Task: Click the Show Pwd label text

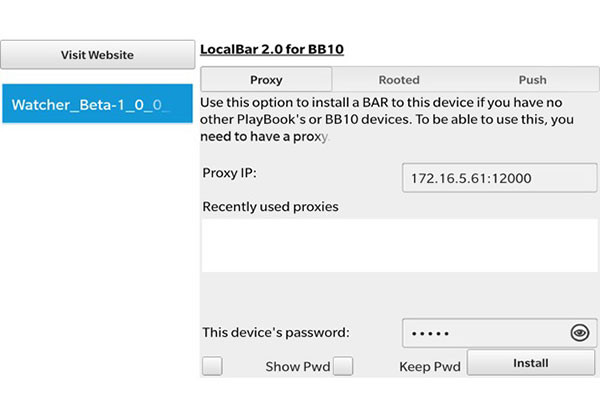Action: 298,367
